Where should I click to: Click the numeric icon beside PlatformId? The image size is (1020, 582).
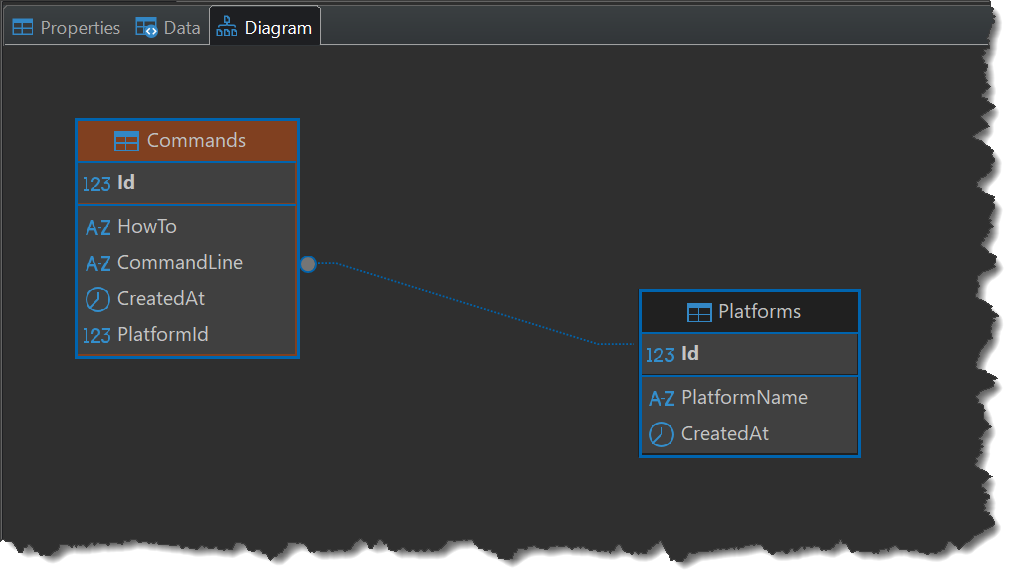click(x=97, y=335)
